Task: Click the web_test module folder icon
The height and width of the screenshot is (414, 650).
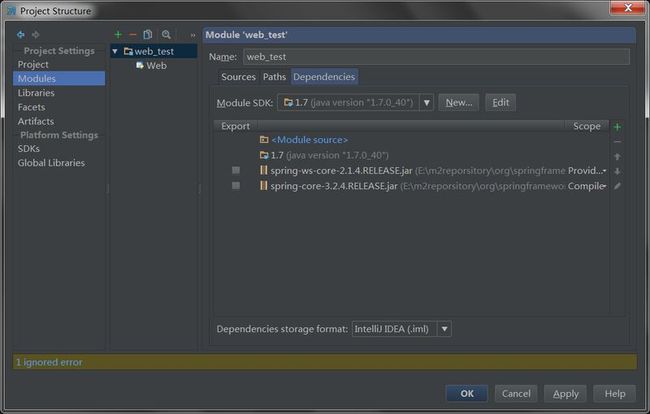Action: pyautogui.click(x=129, y=51)
